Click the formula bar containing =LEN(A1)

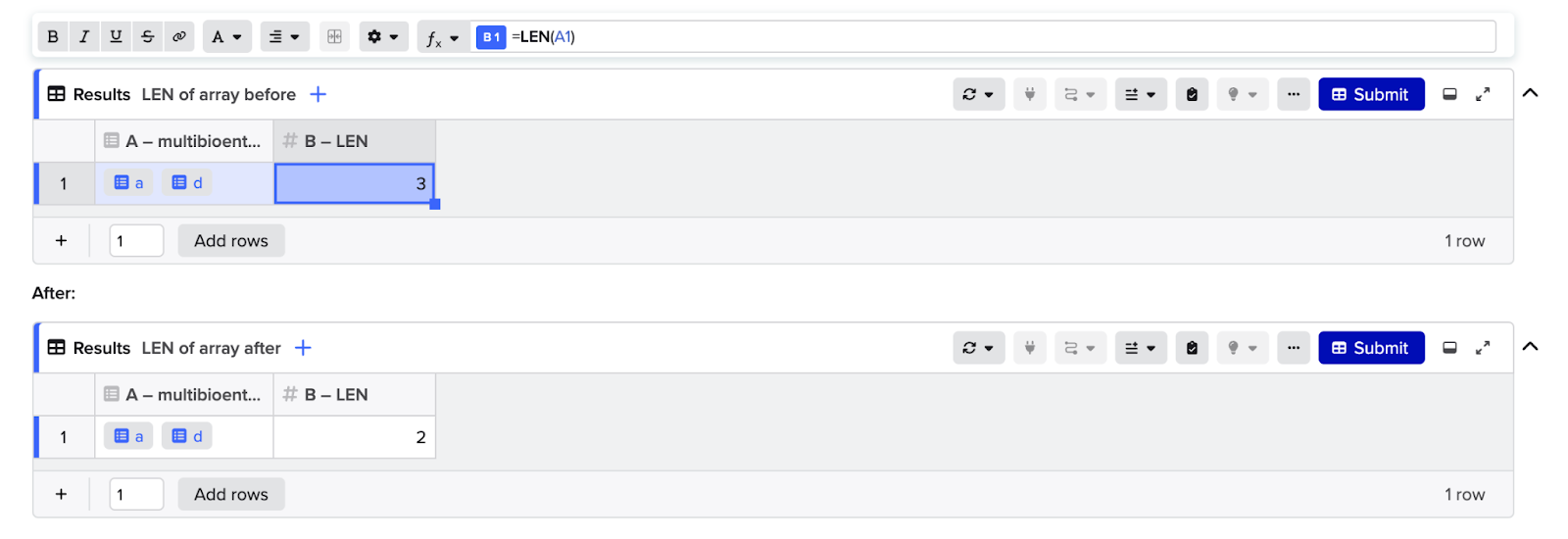point(984,37)
